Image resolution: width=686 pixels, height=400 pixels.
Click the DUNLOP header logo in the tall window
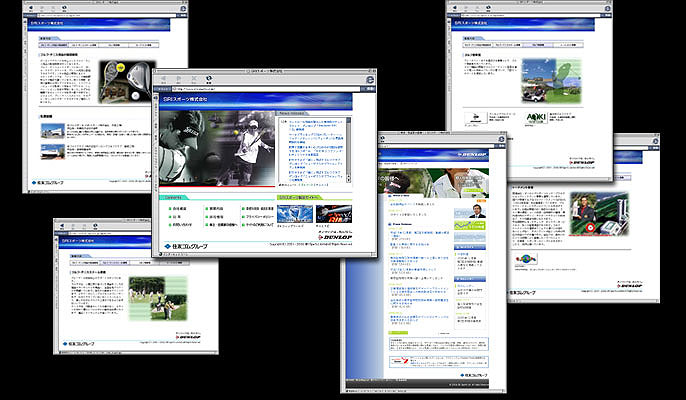pos(472,154)
